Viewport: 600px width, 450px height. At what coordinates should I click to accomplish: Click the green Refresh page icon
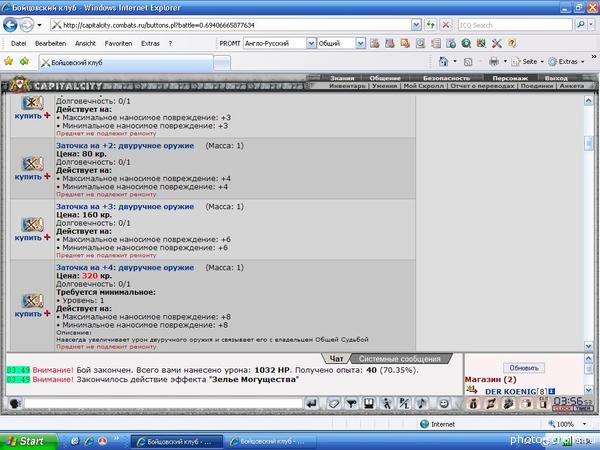(430, 25)
